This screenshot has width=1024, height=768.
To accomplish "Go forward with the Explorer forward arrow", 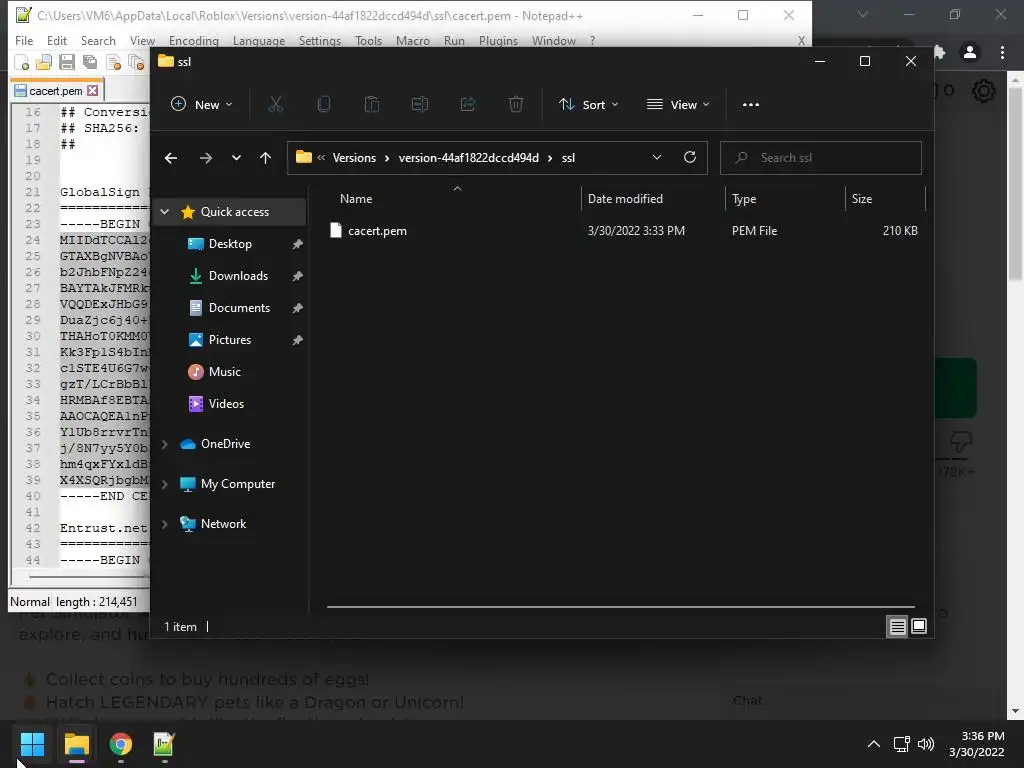I will click(x=206, y=158).
